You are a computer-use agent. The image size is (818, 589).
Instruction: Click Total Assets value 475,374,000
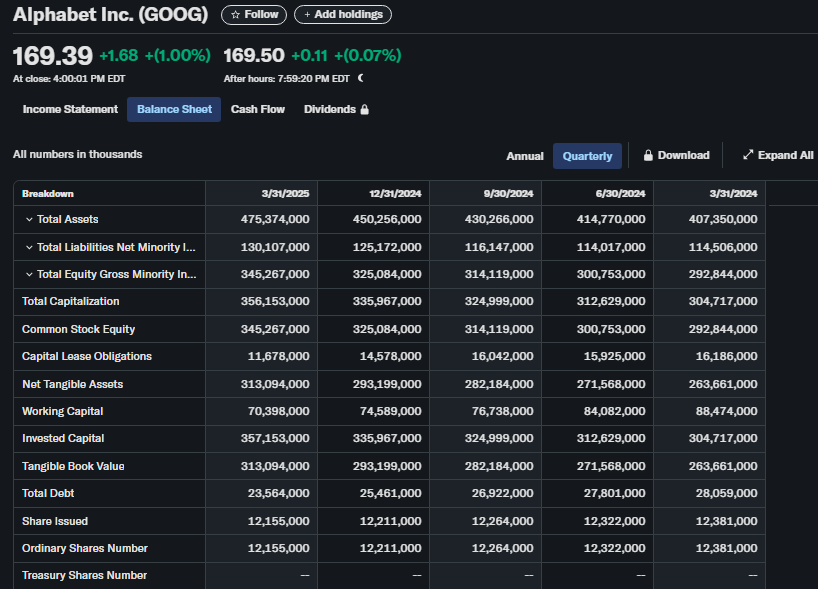click(x=275, y=220)
